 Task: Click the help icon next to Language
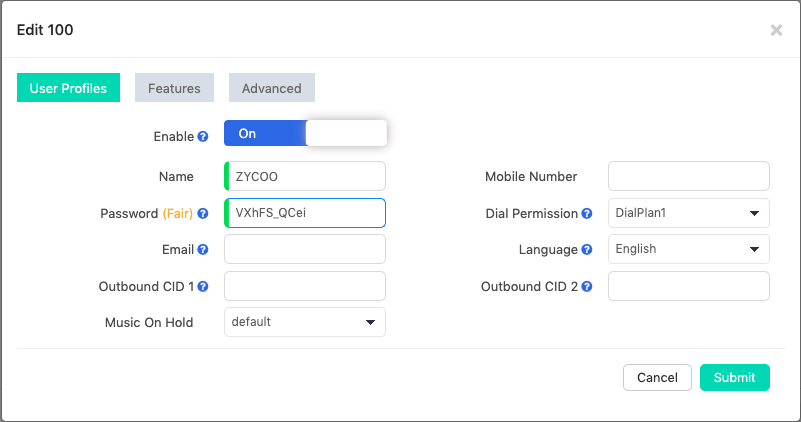tap(587, 250)
